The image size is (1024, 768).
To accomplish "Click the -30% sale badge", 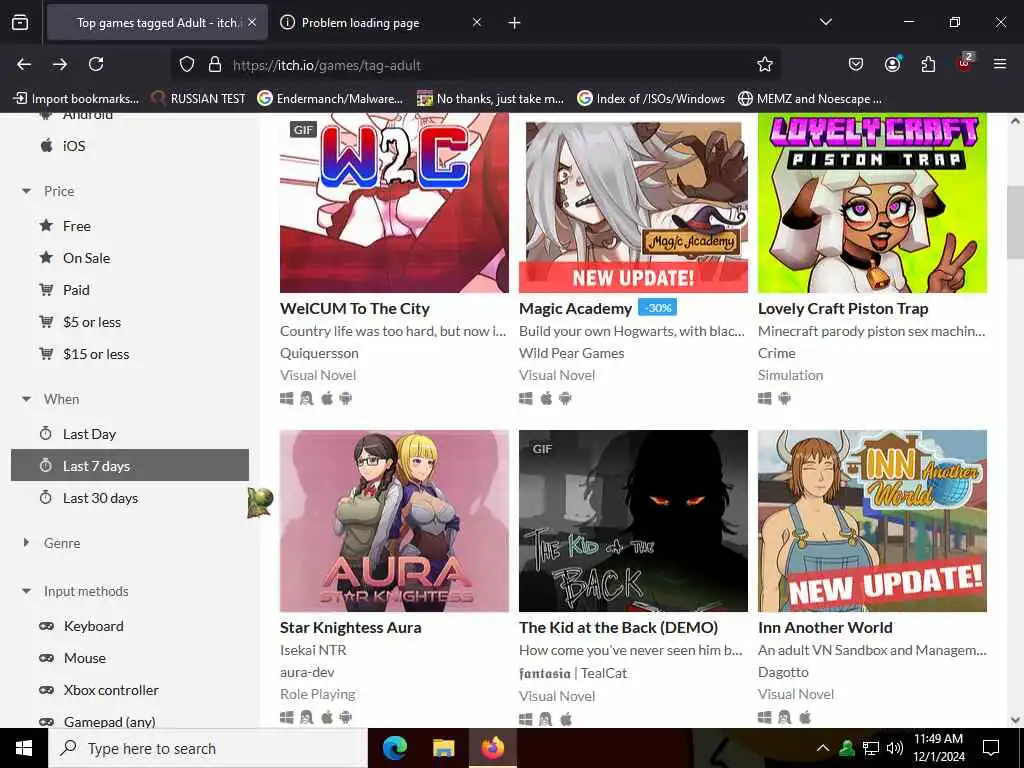I will pos(658,308).
